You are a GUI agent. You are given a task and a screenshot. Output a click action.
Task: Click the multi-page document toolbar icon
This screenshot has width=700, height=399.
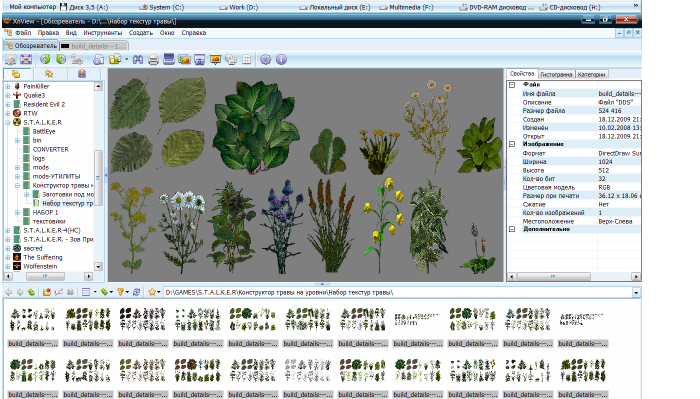(231, 59)
